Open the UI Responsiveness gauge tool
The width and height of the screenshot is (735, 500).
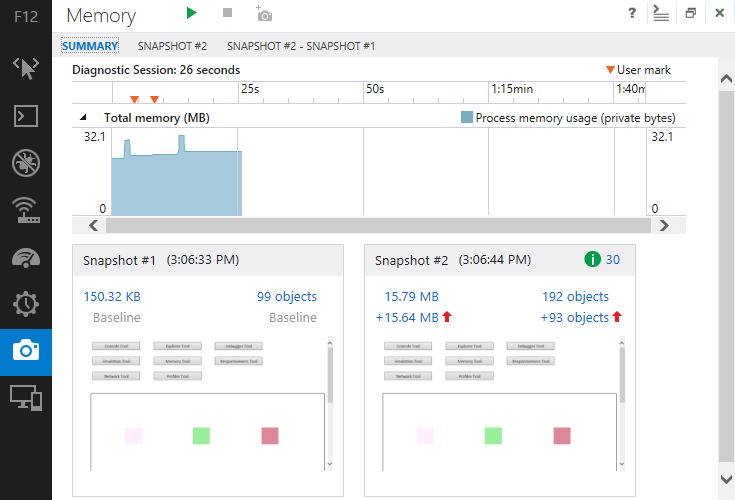pyautogui.click(x=26, y=257)
